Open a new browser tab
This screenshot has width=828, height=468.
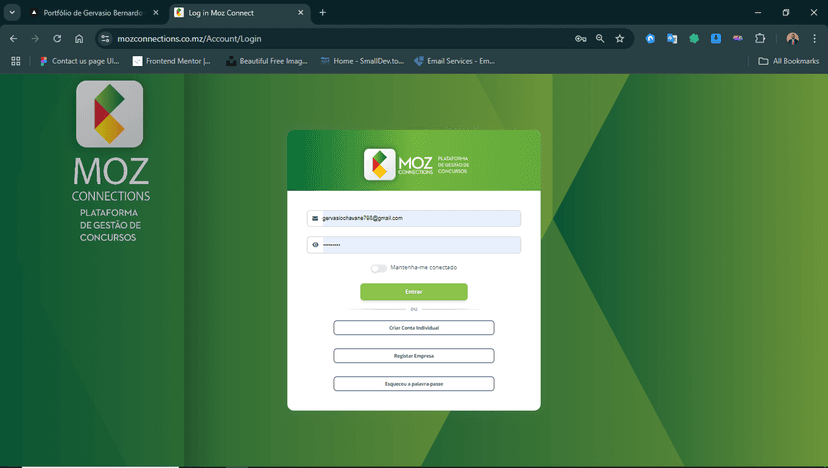(323, 13)
